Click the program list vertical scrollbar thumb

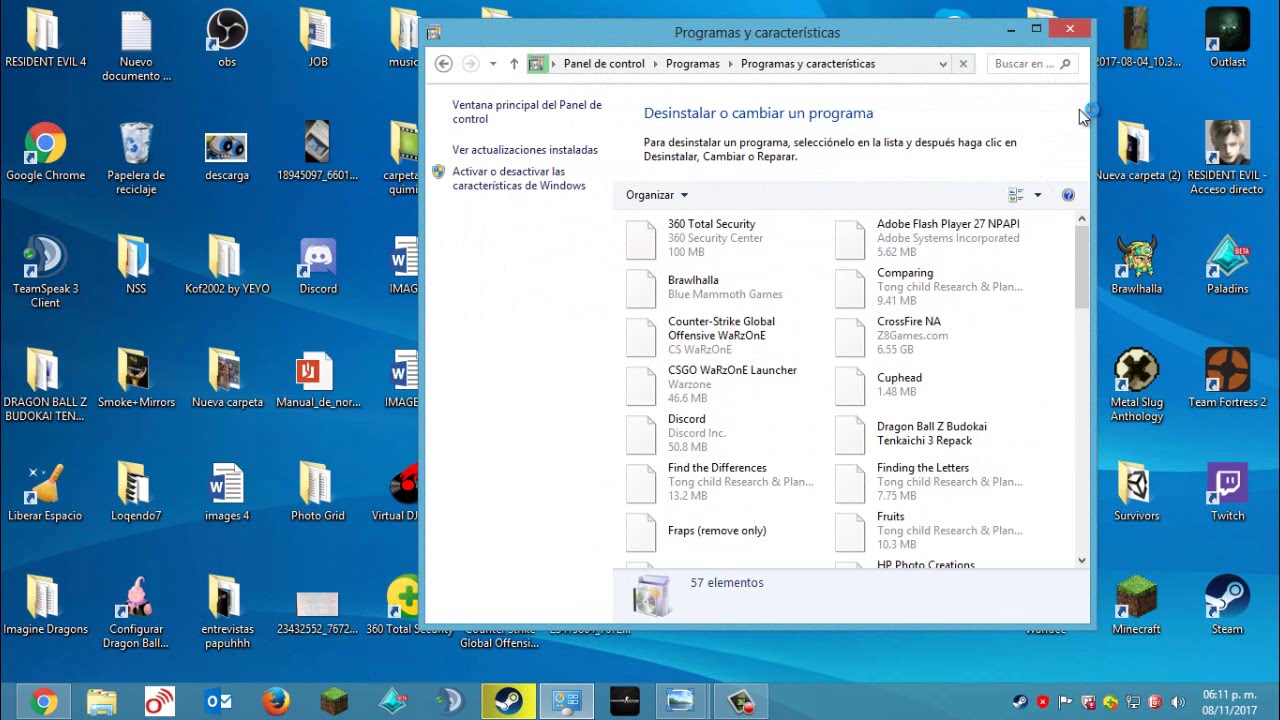point(1081,266)
